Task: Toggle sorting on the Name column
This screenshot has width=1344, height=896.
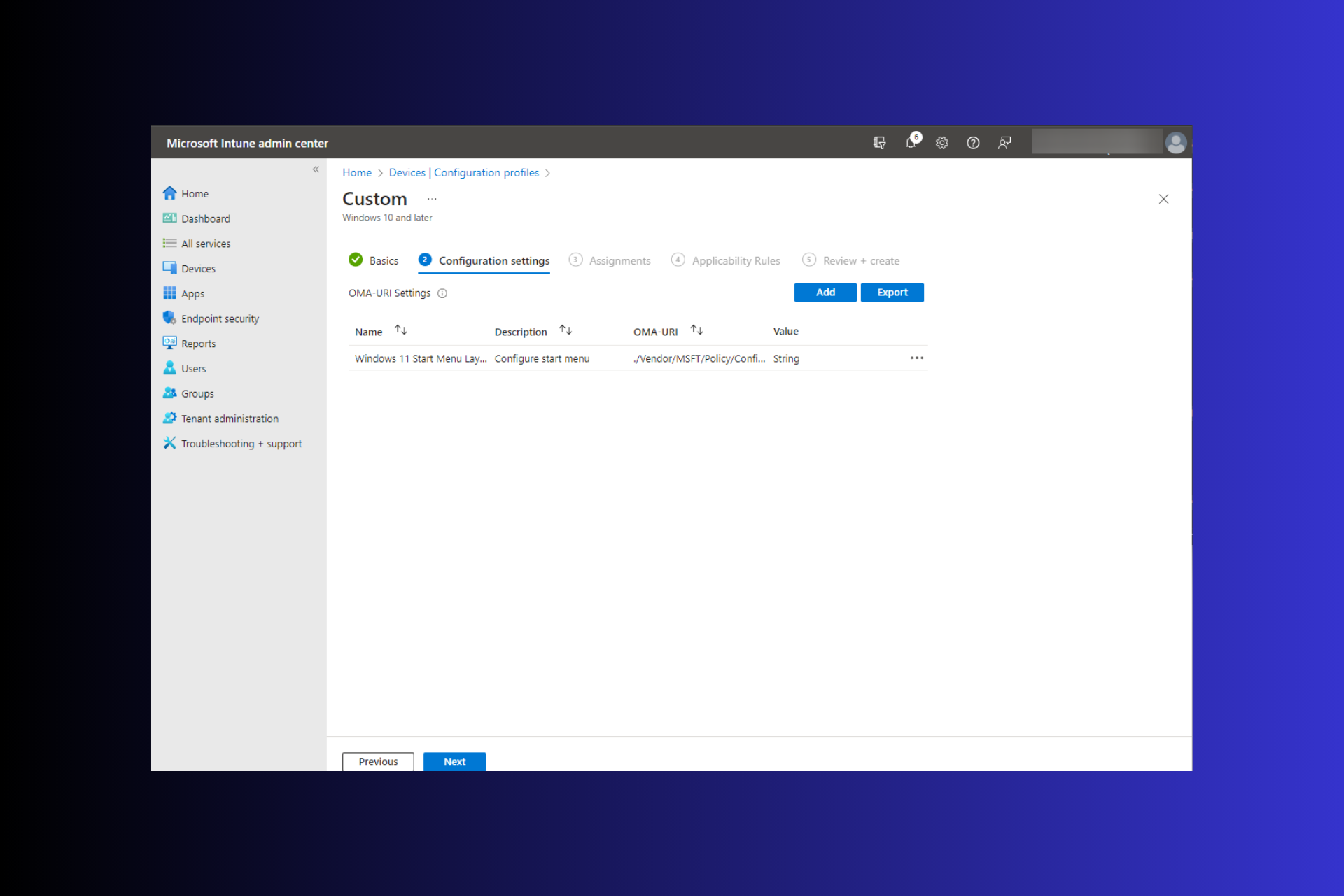Action: coord(400,330)
